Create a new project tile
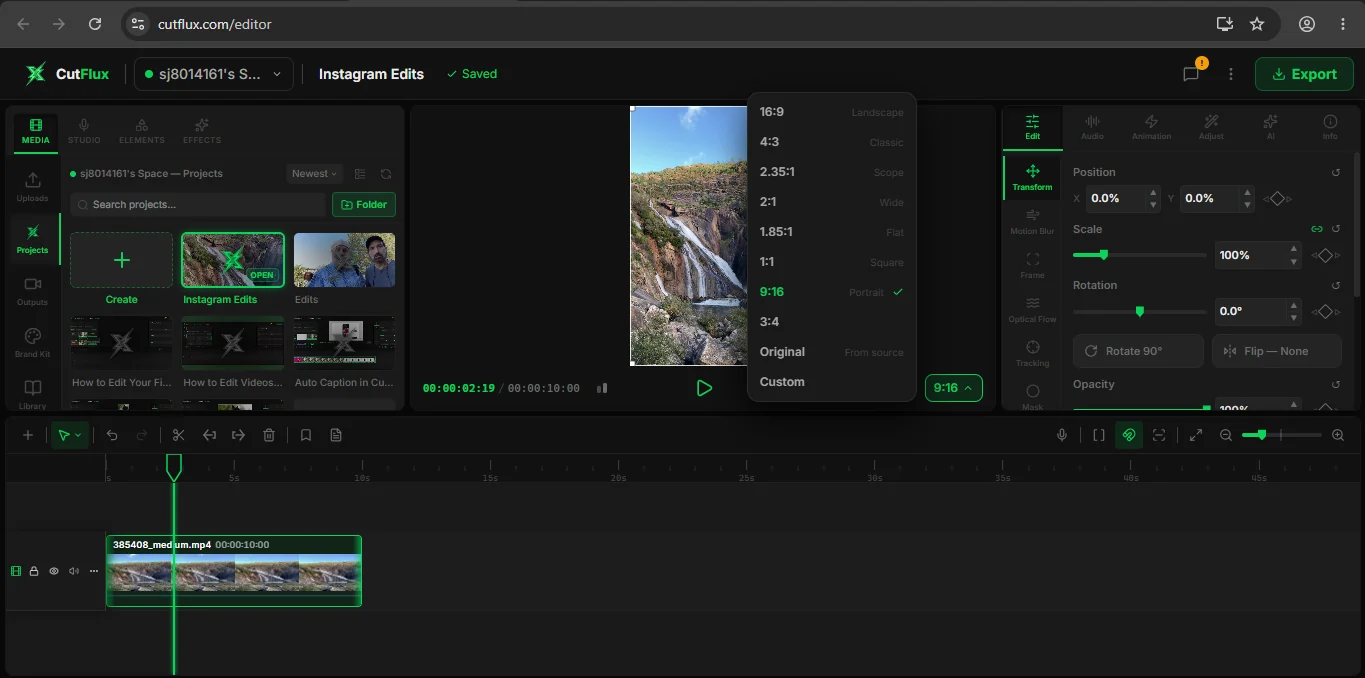1365x678 pixels. click(122, 260)
